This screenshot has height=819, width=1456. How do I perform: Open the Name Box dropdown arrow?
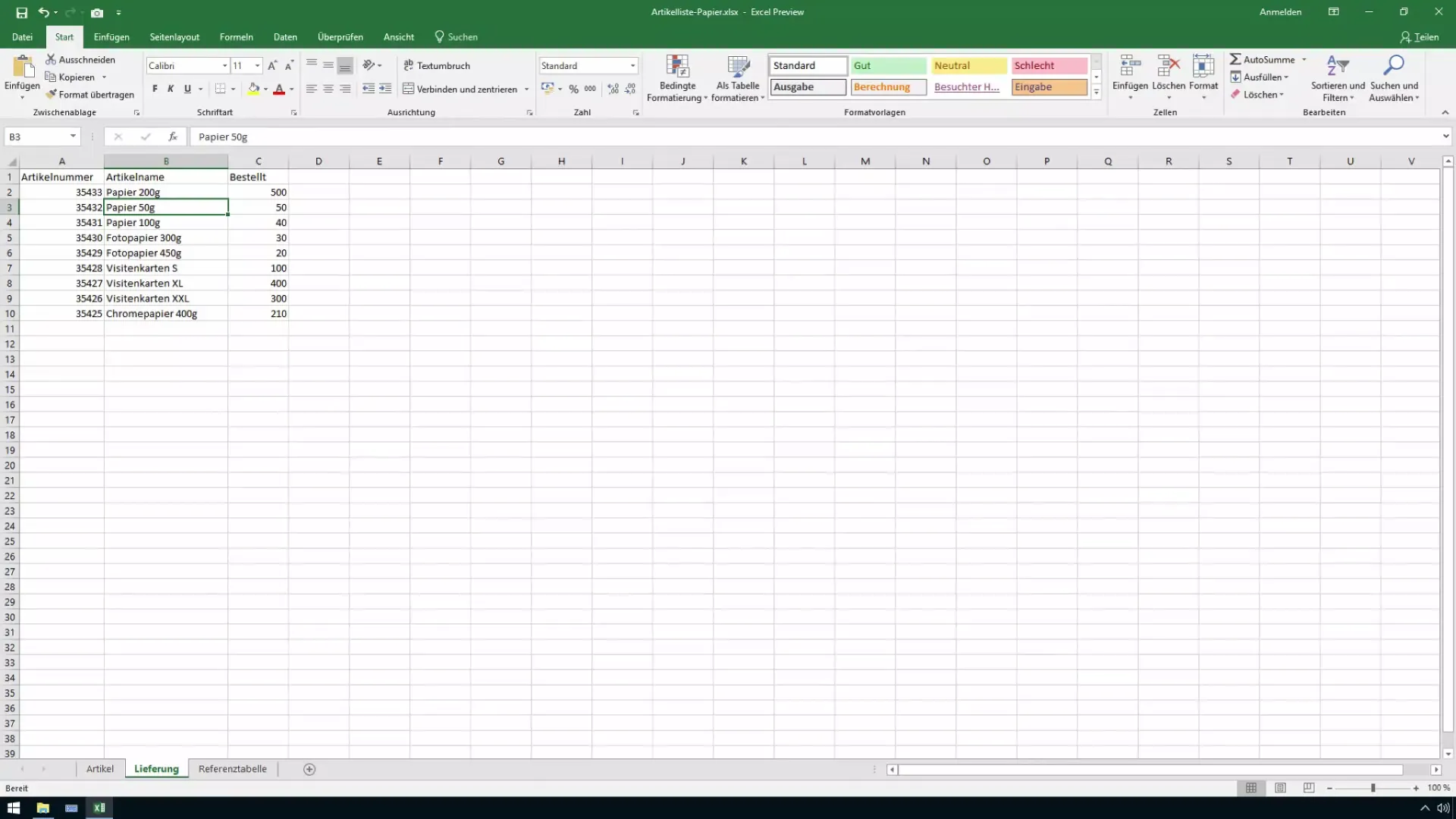point(73,136)
